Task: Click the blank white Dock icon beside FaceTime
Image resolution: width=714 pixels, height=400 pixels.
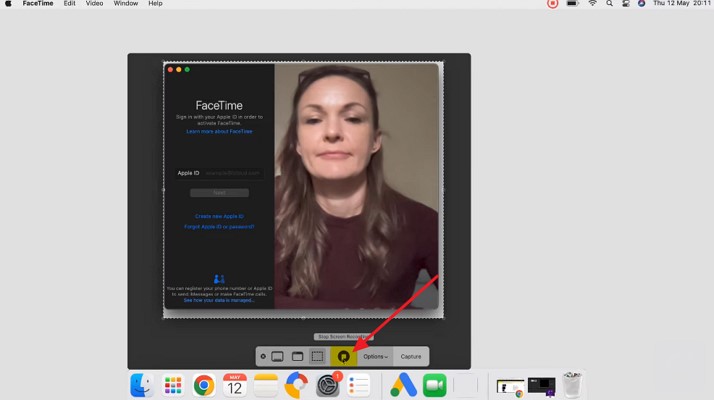Action: (x=465, y=385)
